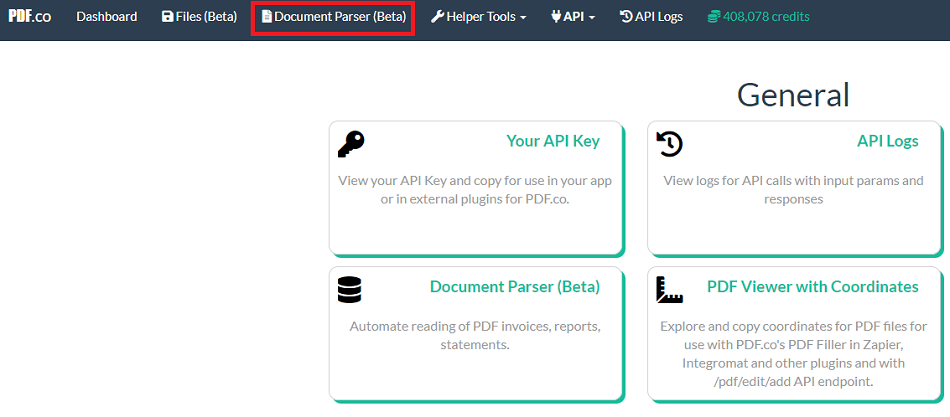The width and height of the screenshot is (950, 417).
Task: Open PDF Viewer with Coordinates card title
Action: [x=813, y=287]
